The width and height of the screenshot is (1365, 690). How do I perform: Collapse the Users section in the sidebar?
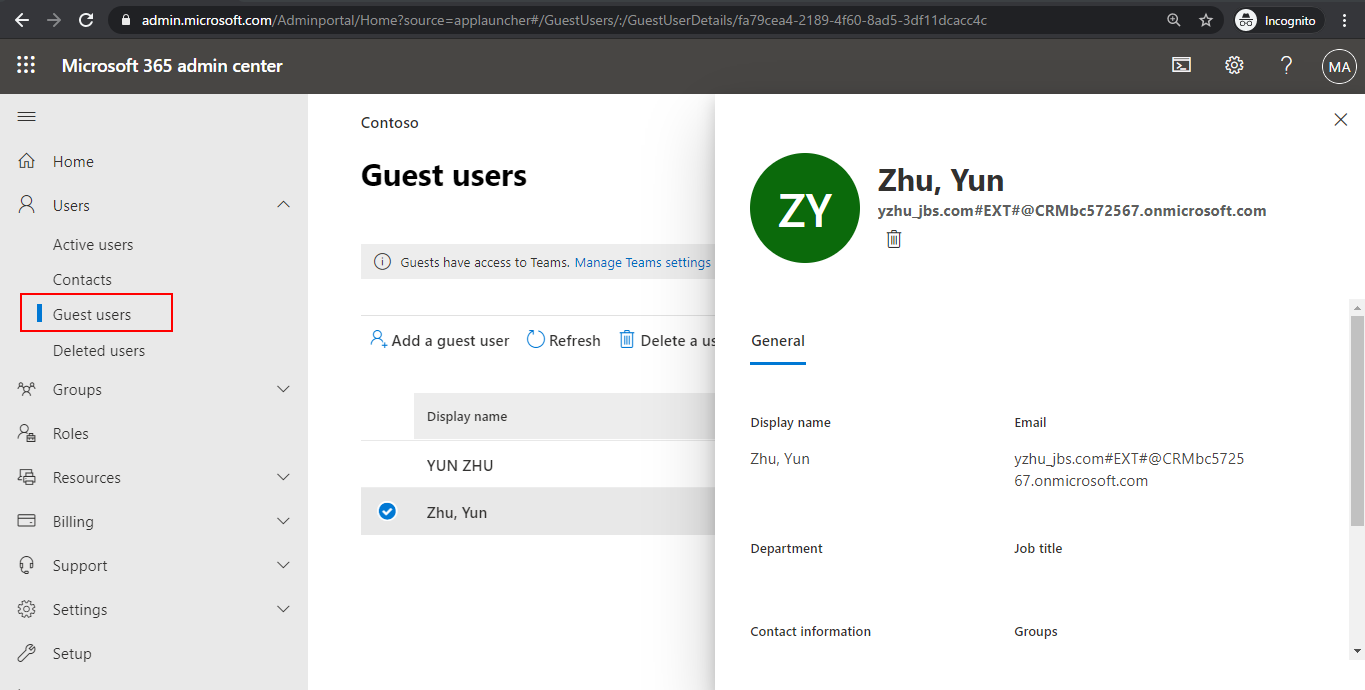coord(283,204)
